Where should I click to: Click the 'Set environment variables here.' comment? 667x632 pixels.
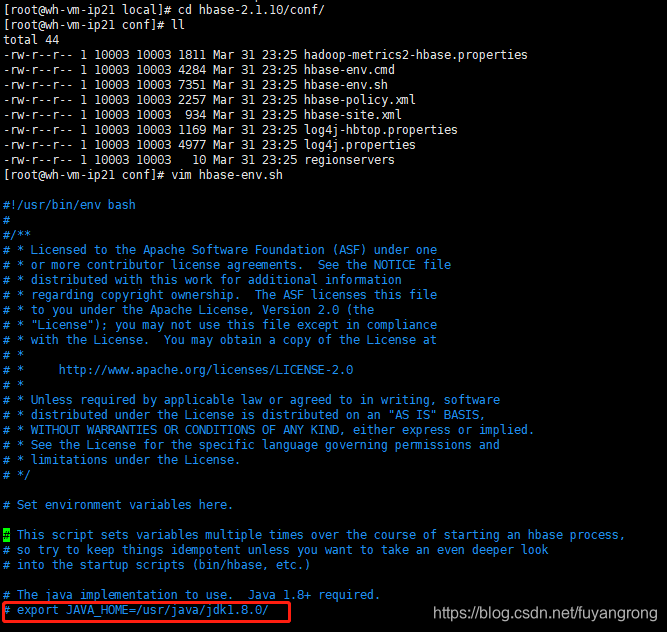point(118,505)
